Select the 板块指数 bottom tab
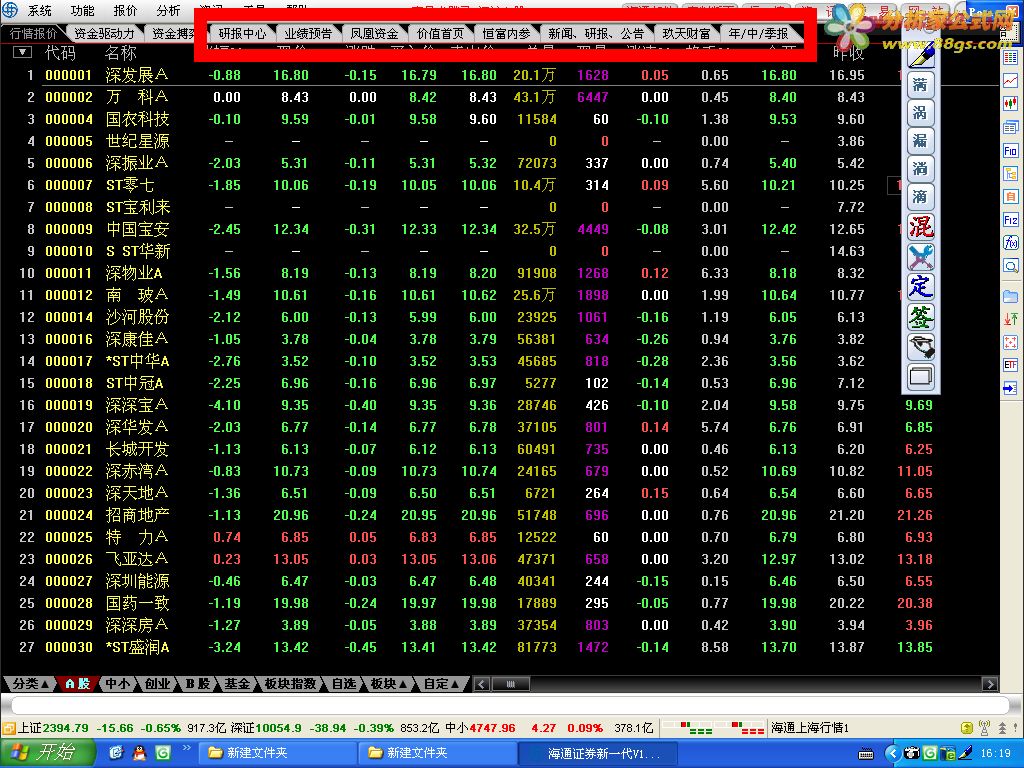The height and width of the screenshot is (768, 1024). pyautogui.click(x=290, y=684)
